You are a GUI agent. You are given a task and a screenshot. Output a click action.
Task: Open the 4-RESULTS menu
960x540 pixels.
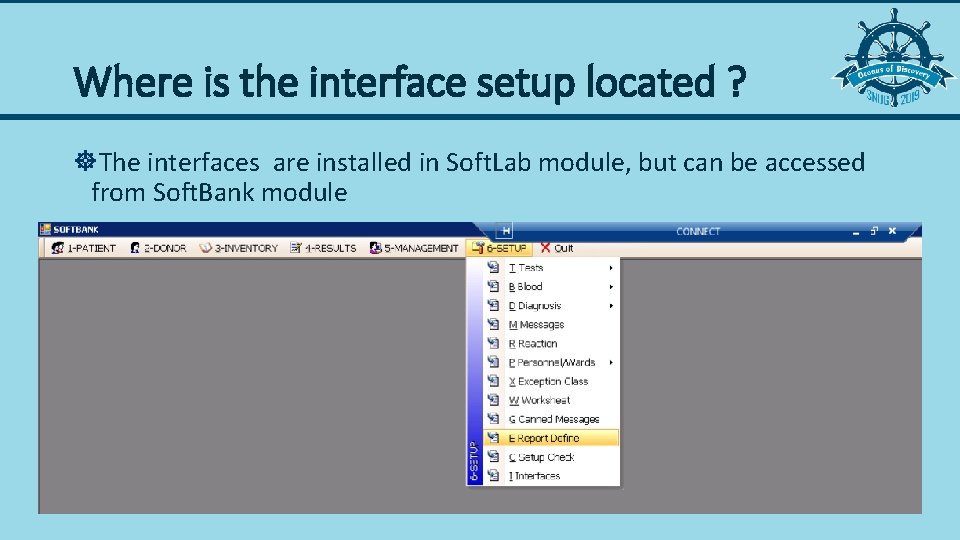click(x=323, y=248)
